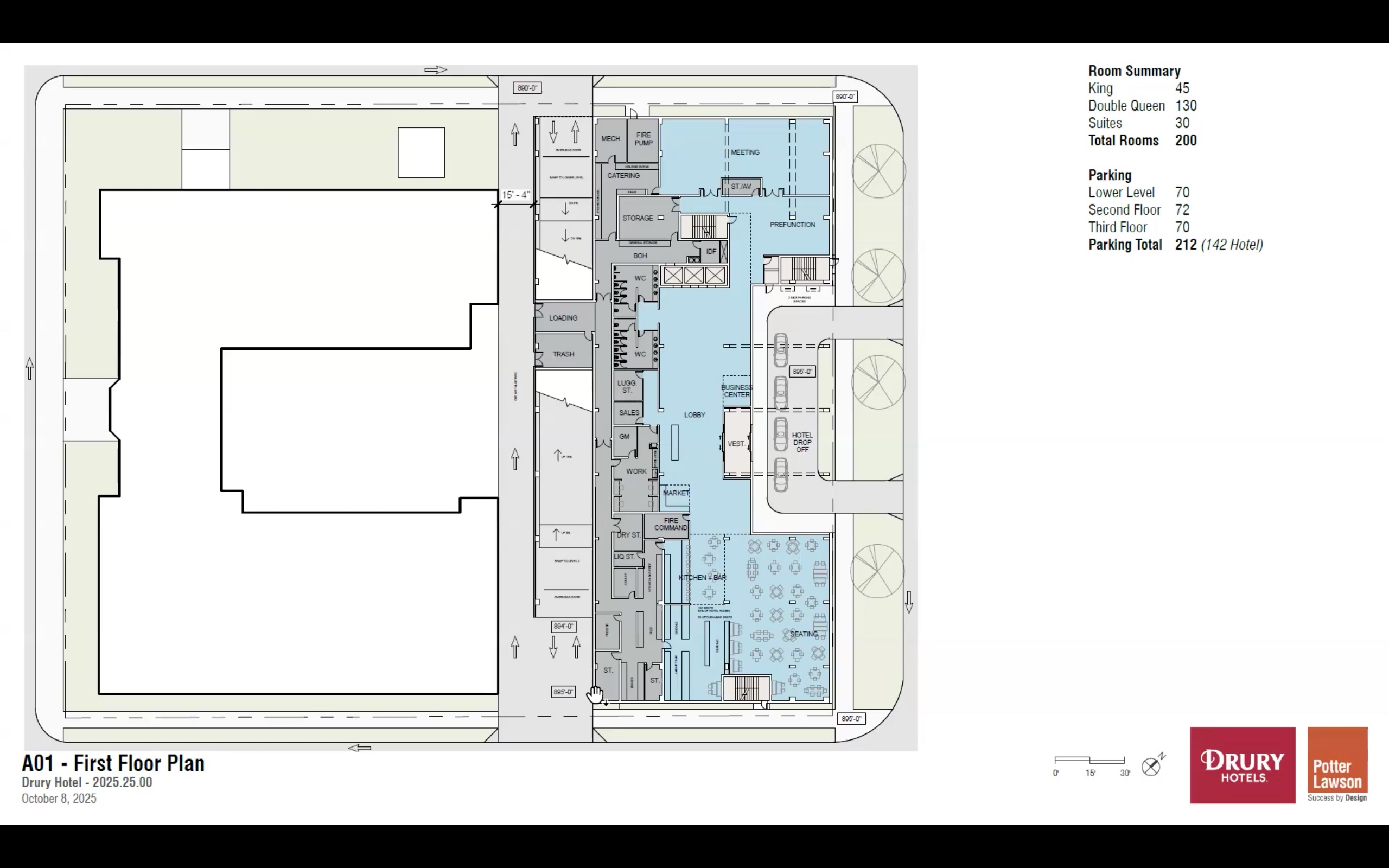Click the MEETING room label
The width and height of the screenshot is (1389, 868).
coord(745,152)
